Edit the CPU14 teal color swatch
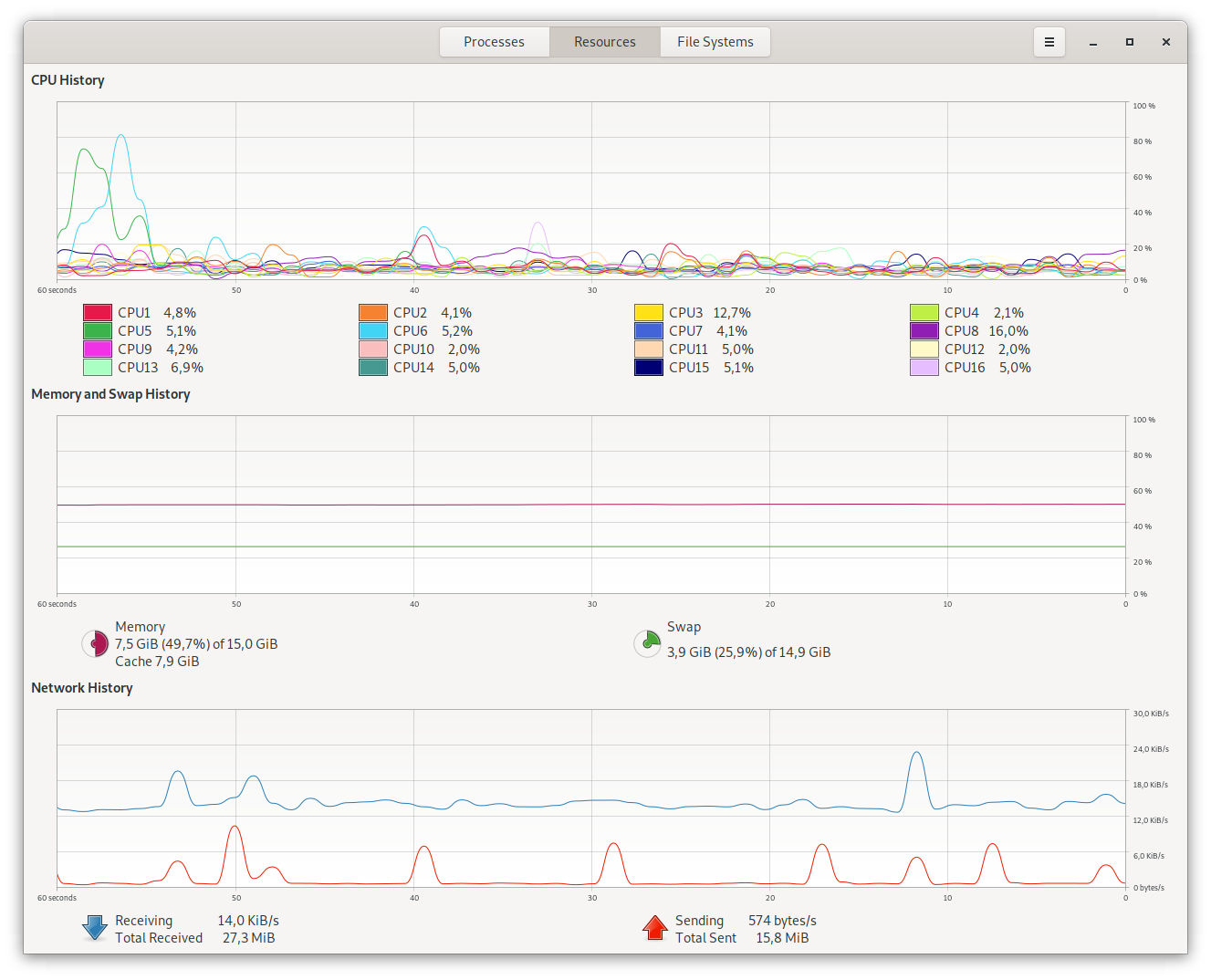Viewport: 1211px width, 980px height. tap(373, 368)
